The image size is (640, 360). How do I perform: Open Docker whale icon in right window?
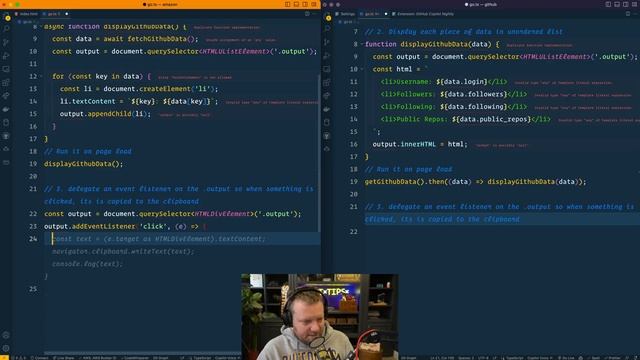pos(327,109)
